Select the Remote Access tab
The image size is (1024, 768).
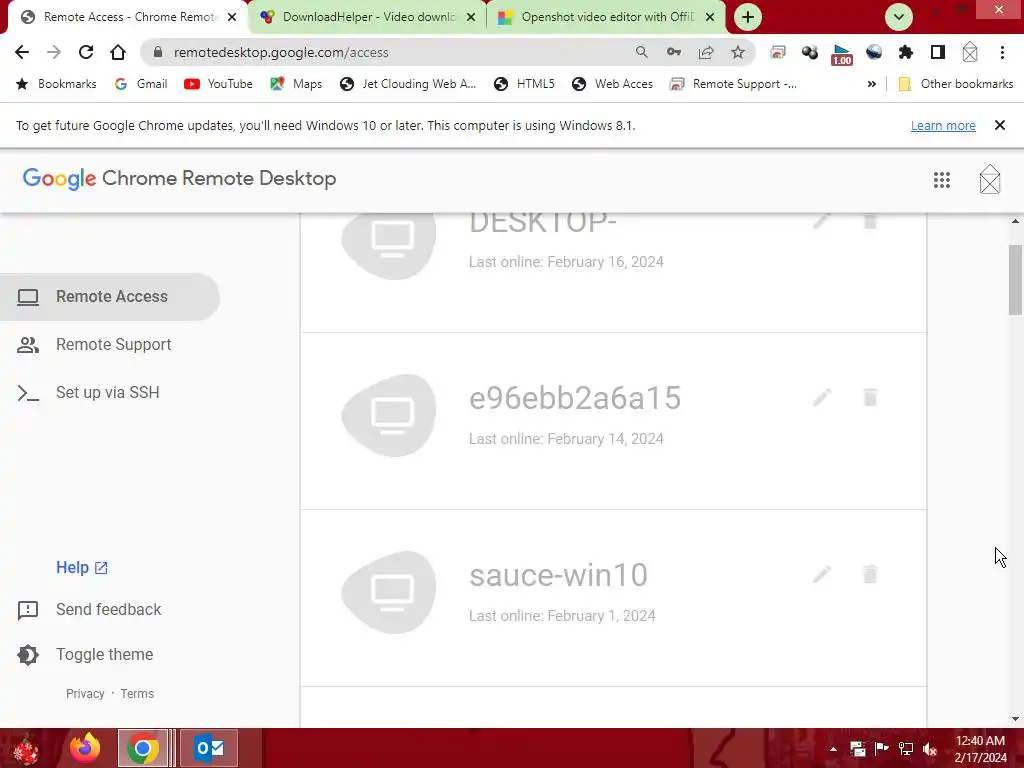[x=127, y=17]
